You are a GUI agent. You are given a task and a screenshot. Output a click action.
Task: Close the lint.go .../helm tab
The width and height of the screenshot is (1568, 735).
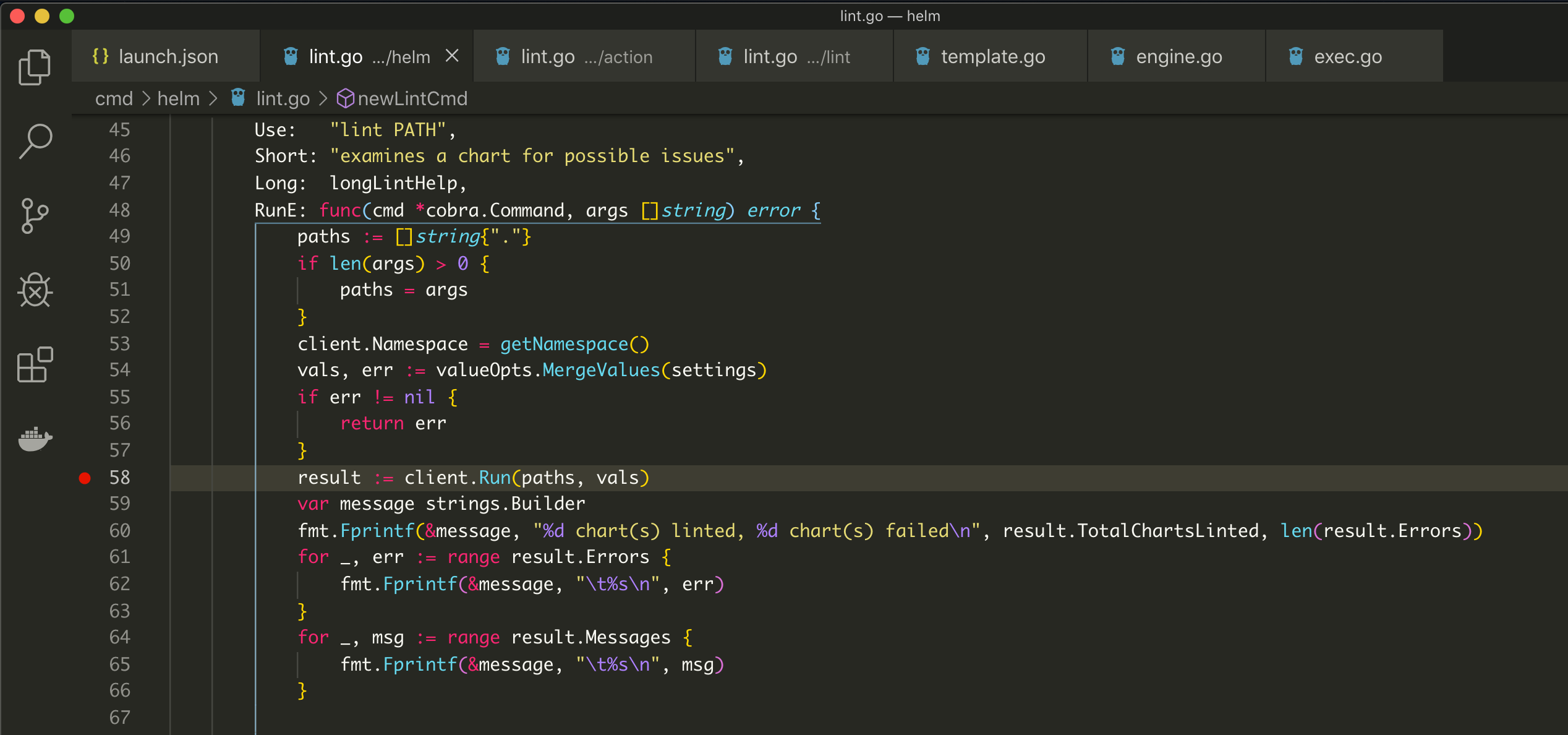click(452, 56)
